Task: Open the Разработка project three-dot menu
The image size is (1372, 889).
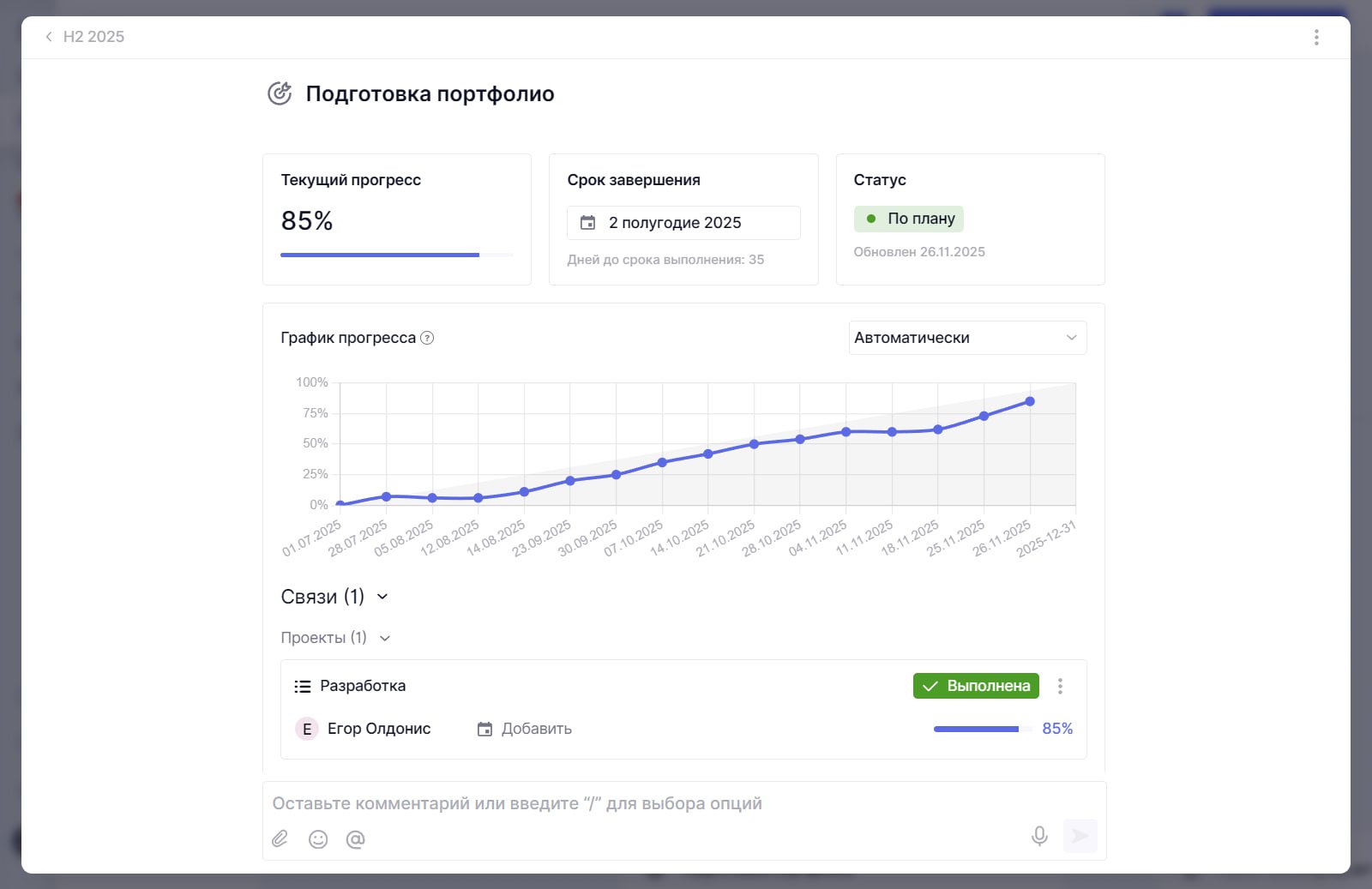Action: coord(1060,686)
